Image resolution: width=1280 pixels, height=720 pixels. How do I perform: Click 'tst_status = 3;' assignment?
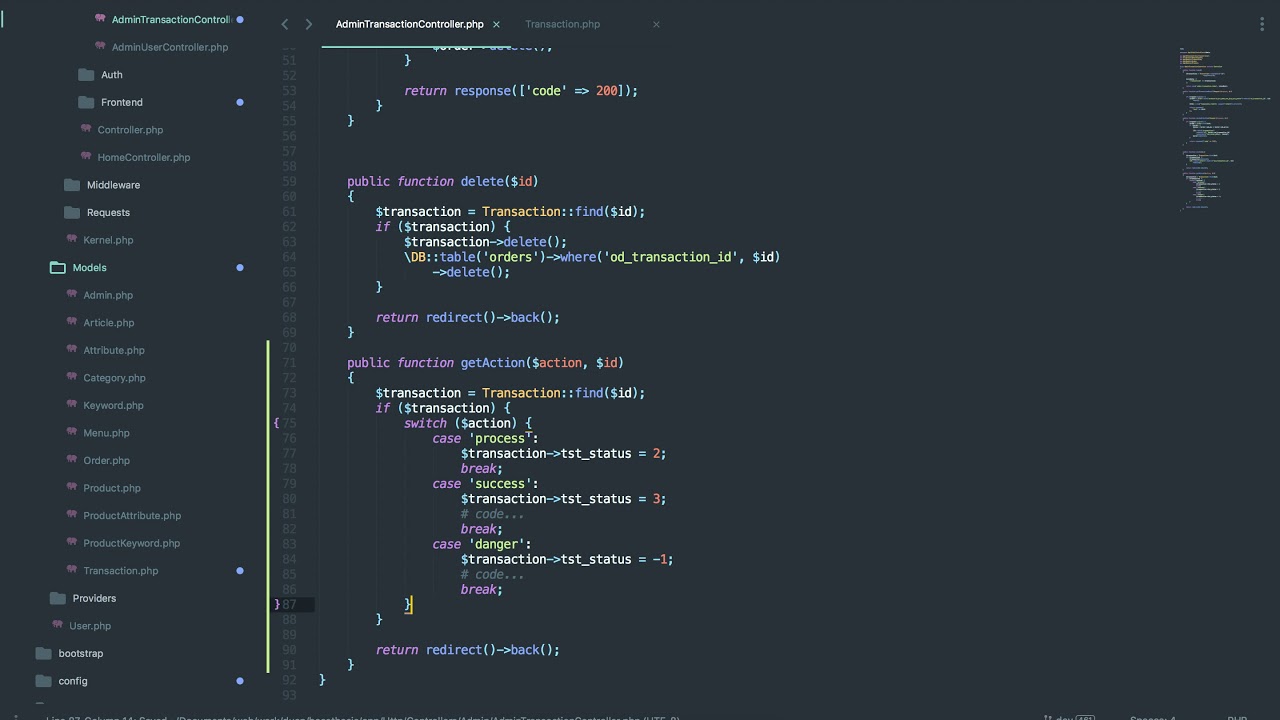coord(613,499)
